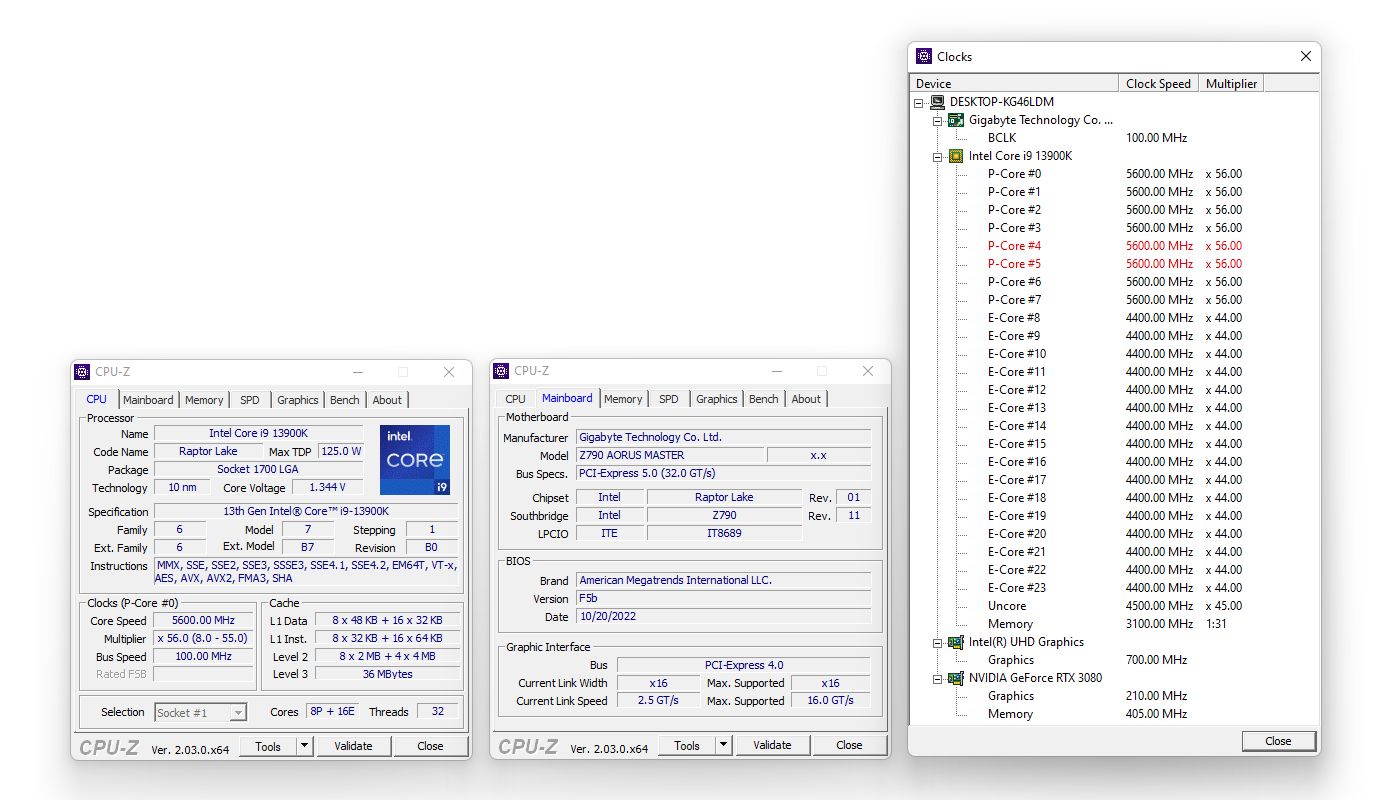Select the red P-Core #5 row
This screenshot has width=1400, height=800.
point(1014,264)
